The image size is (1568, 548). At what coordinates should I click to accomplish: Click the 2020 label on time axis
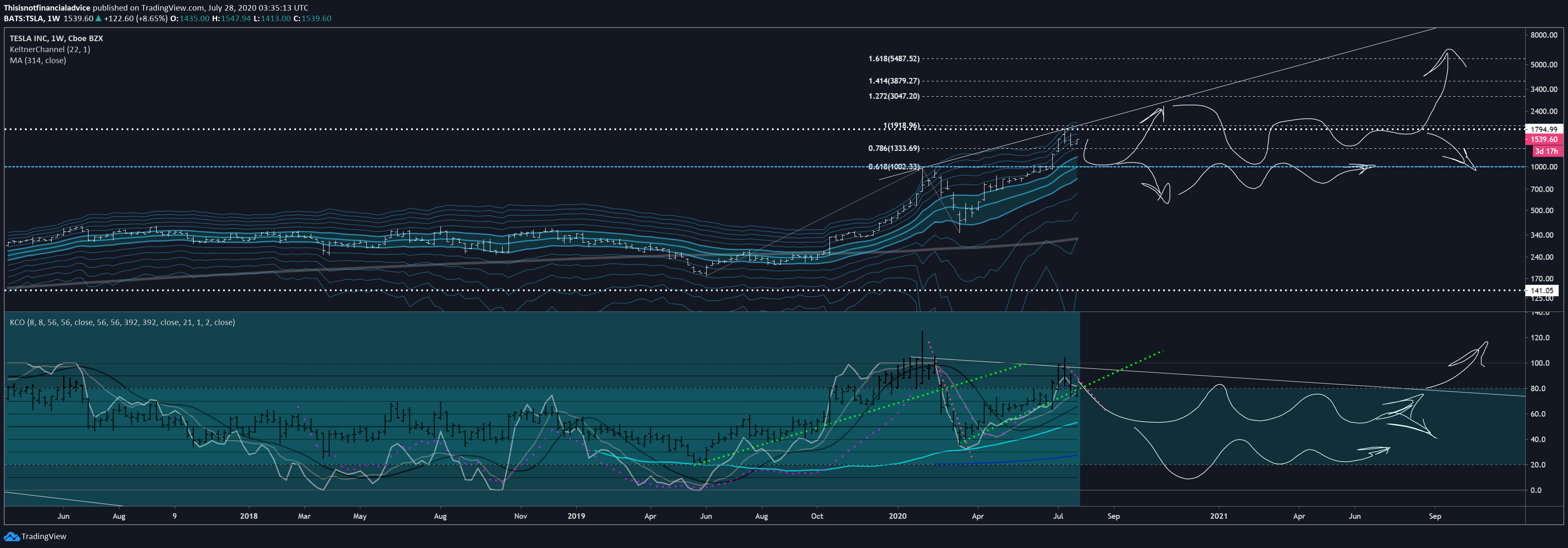coord(897,516)
